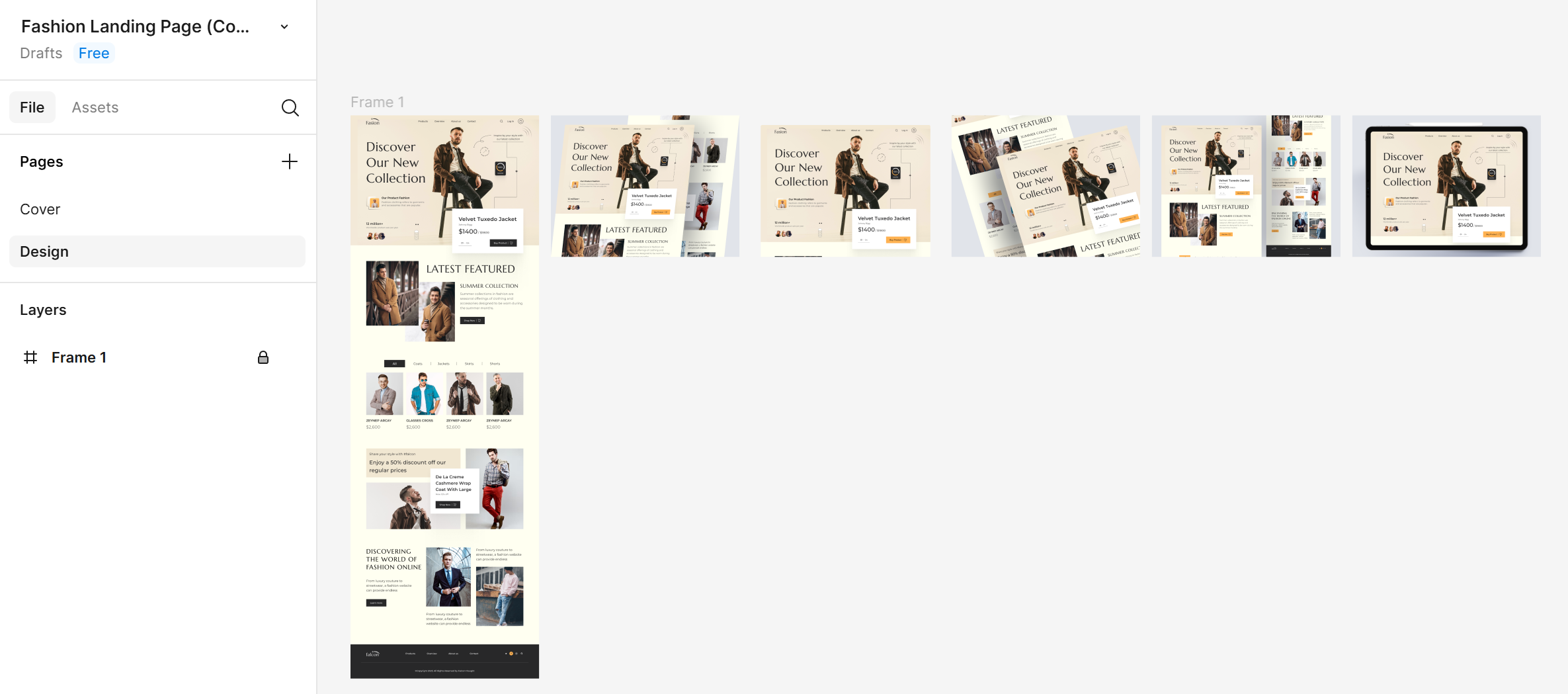Select the two-column page overview thumbnail
This screenshot has width=1568, height=694.
click(1245, 187)
